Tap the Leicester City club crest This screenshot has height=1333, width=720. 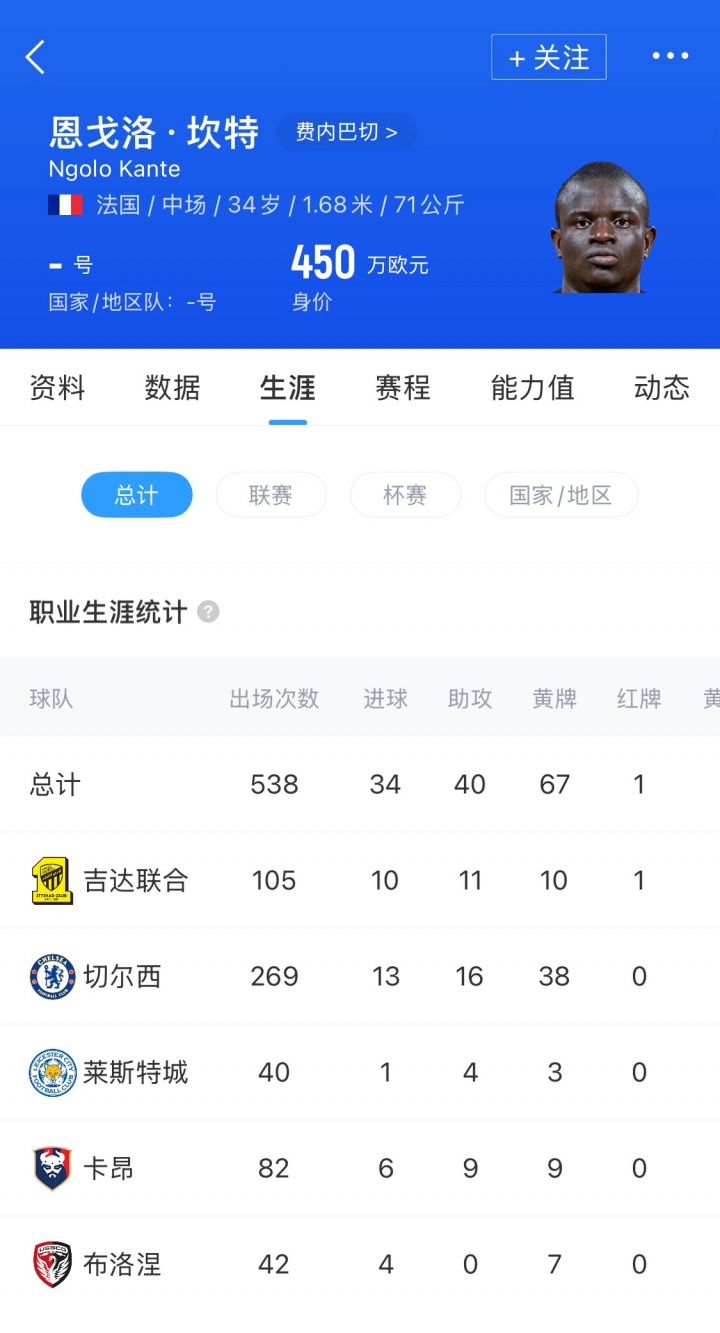52,1073
